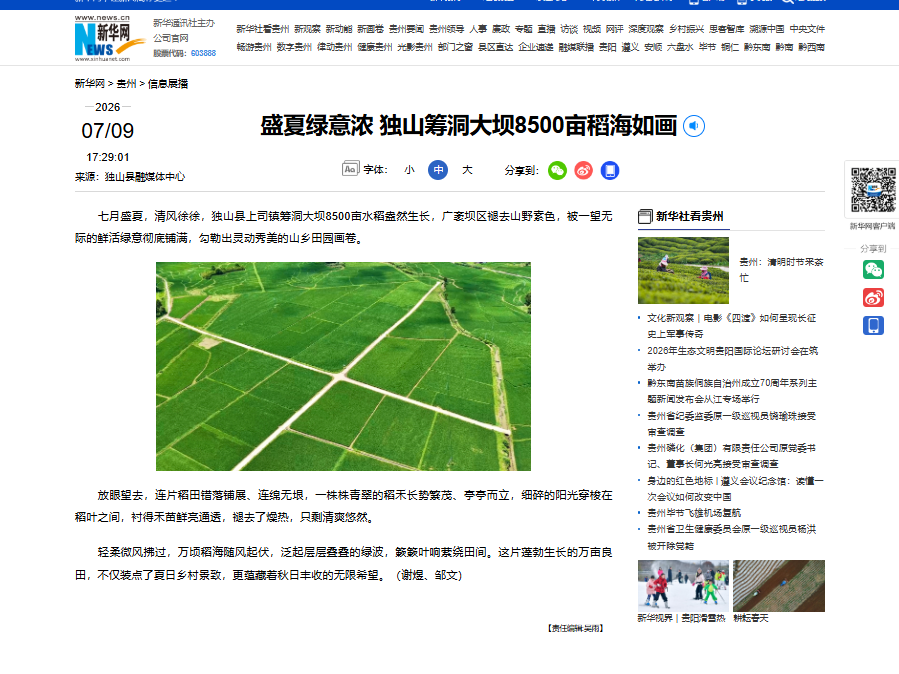Open the 黔东南 city link
Viewport: 899px width, 674px height.
(x=757, y=47)
